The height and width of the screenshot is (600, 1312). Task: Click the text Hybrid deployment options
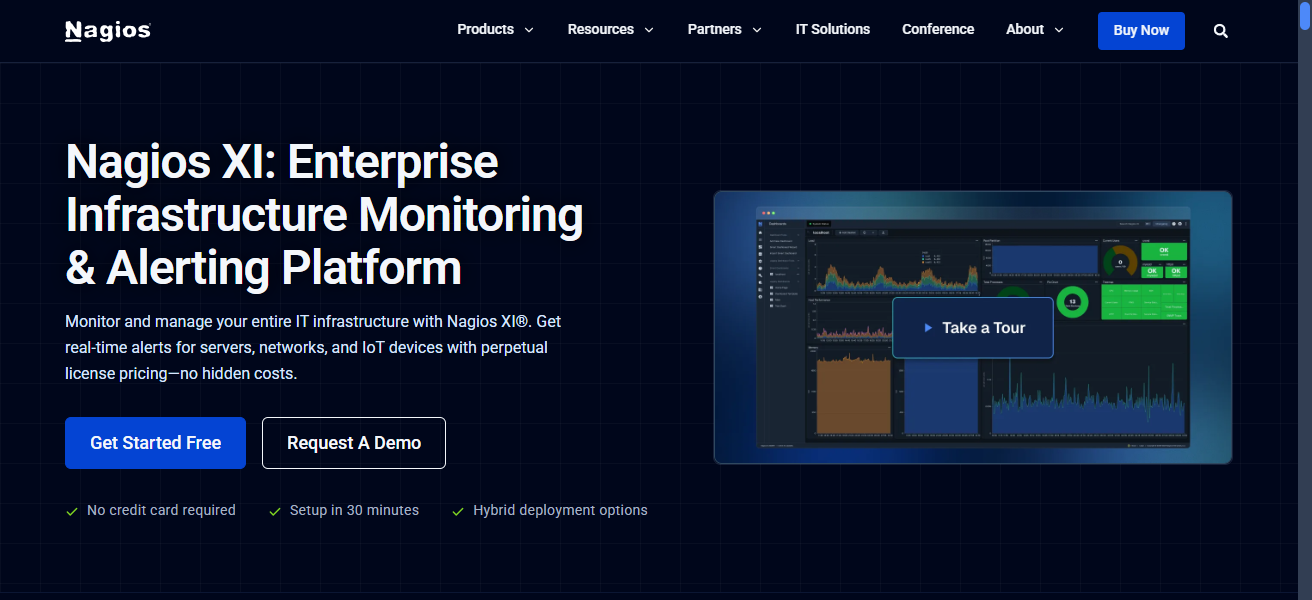pyautogui.click(x=560, y=511)
